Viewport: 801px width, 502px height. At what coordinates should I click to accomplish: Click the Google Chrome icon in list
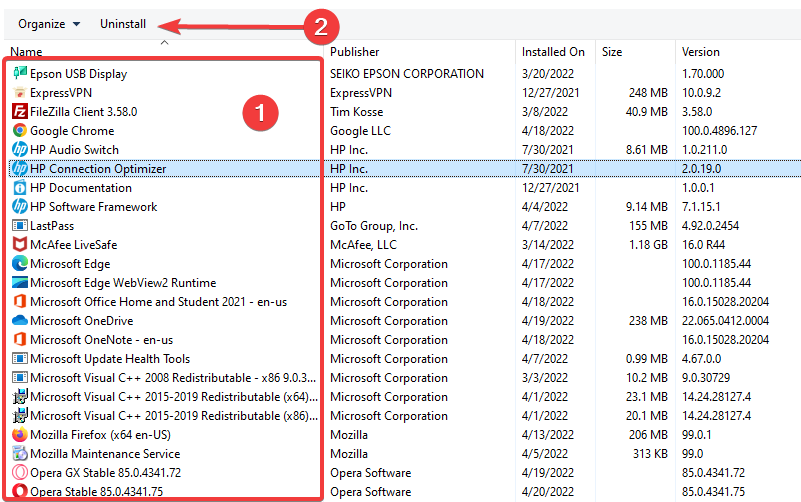20,130
